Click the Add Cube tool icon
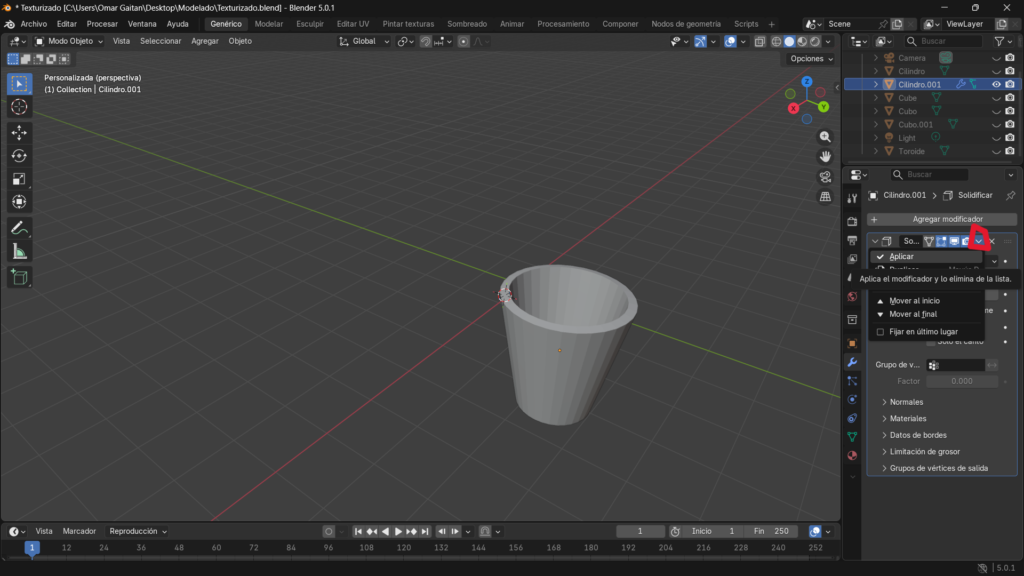The height and width of the screenshot is (576, 1024). (x=19, y=277)
